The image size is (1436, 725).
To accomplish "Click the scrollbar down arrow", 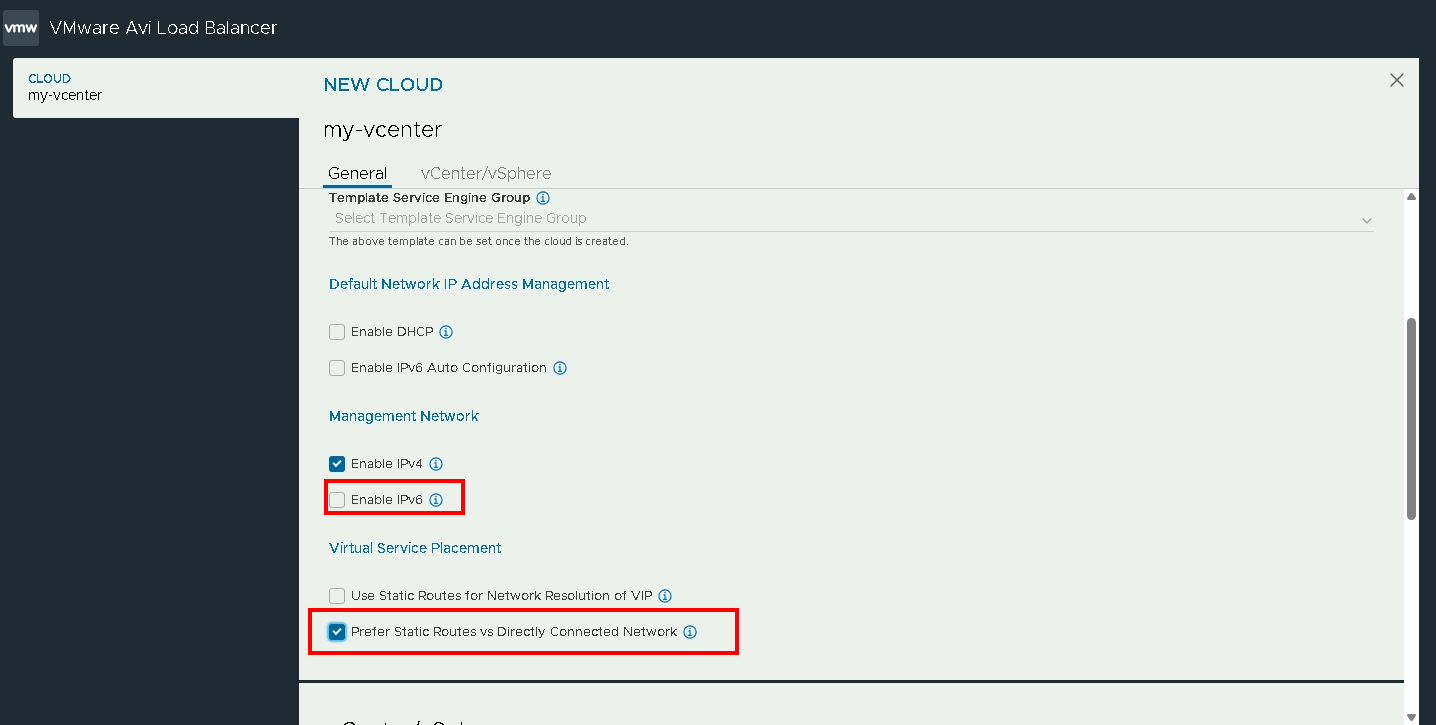I will [x=1411, y=716].
